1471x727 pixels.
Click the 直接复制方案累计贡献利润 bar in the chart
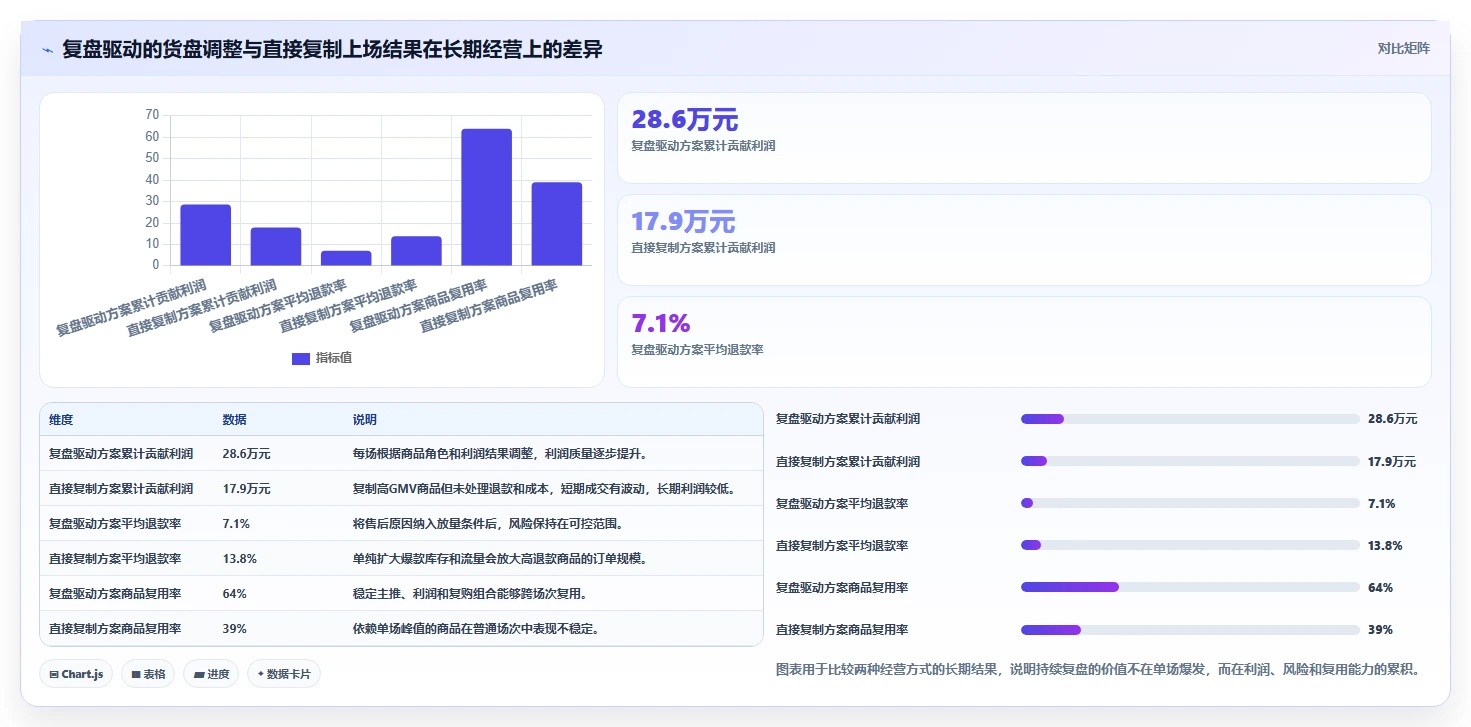click(276, 247)
